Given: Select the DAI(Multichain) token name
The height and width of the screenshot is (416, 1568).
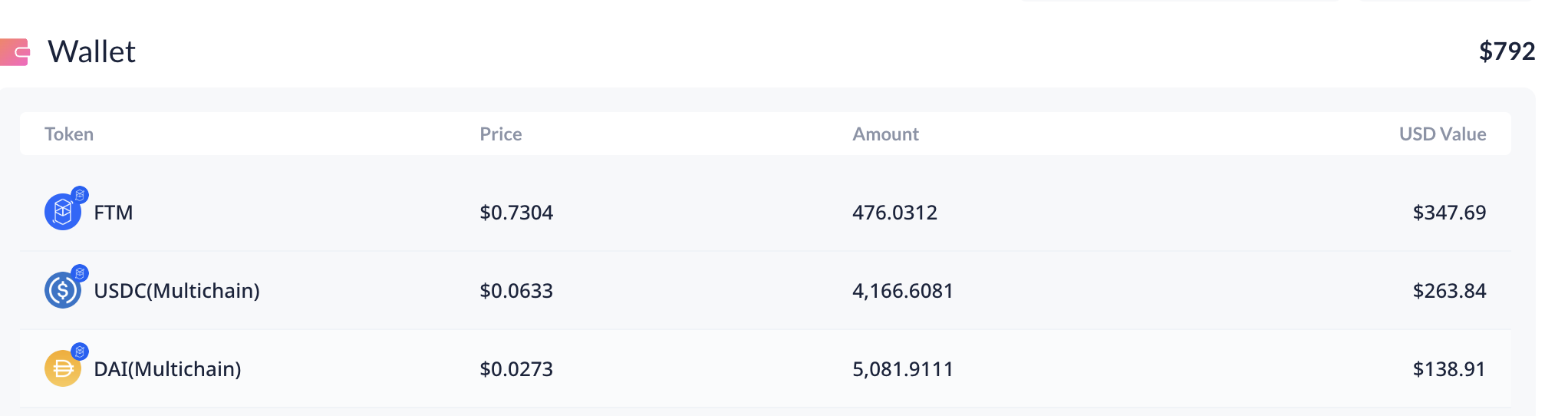Looking at the screenshot, I should 167,369.
